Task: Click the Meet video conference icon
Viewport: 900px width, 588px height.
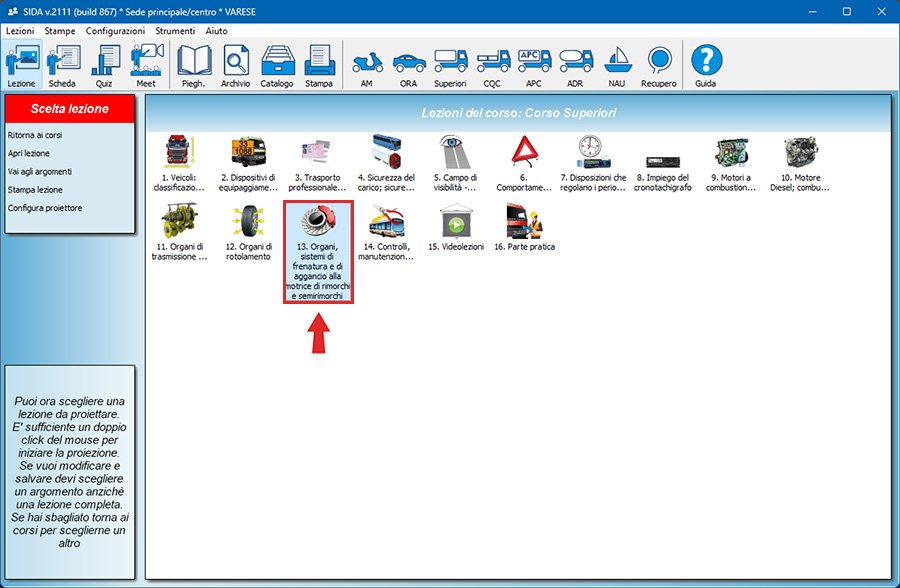Action: pos(146,66)
